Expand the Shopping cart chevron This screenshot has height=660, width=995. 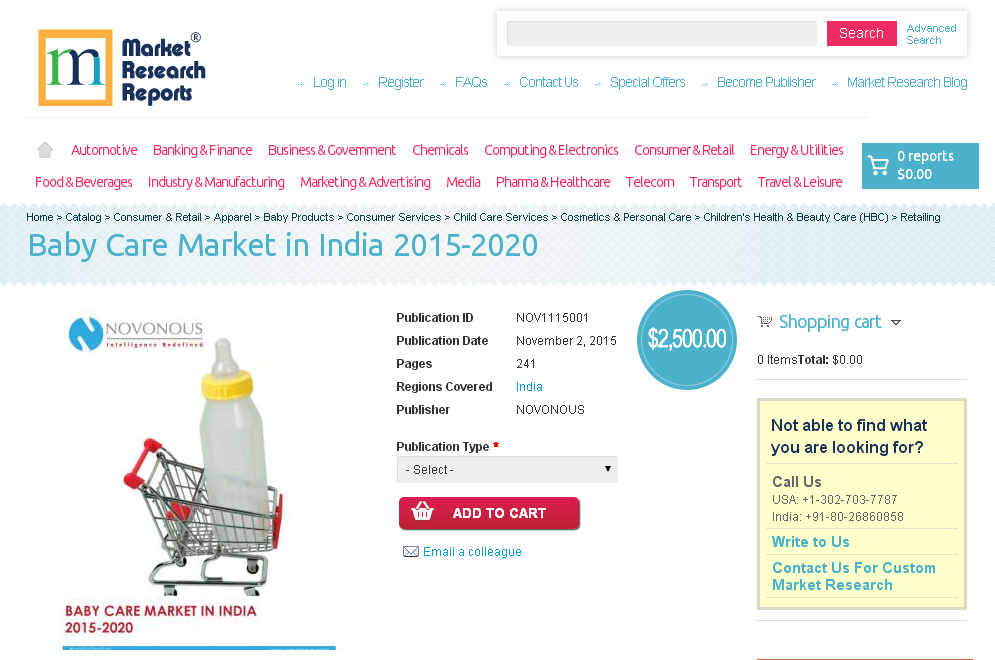tap(897, 322)
